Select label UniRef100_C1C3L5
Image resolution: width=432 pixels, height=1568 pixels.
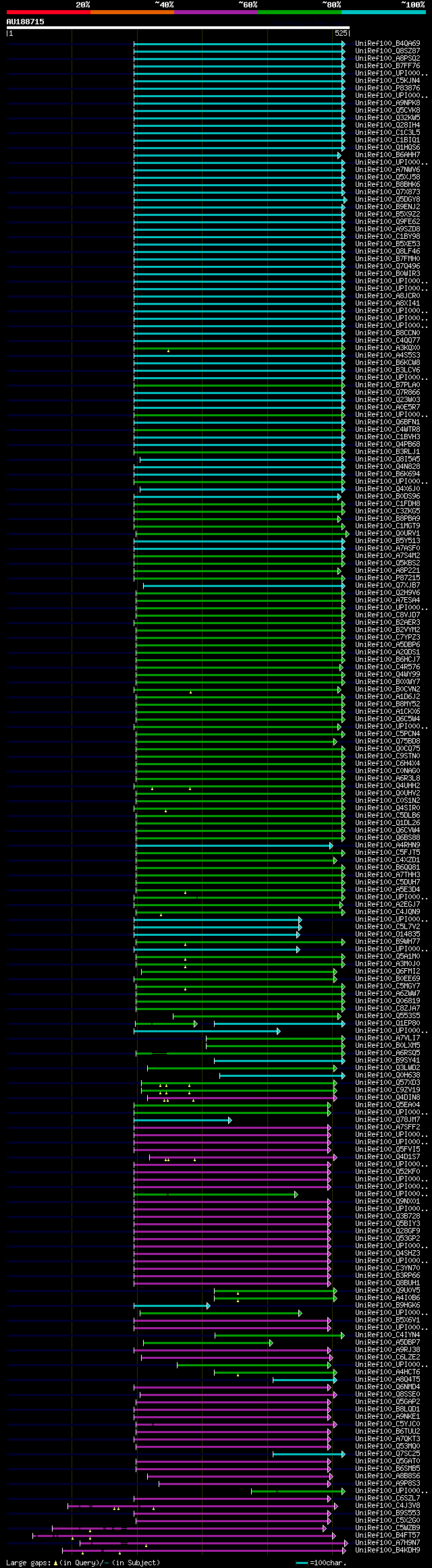[x=387, y=133]
